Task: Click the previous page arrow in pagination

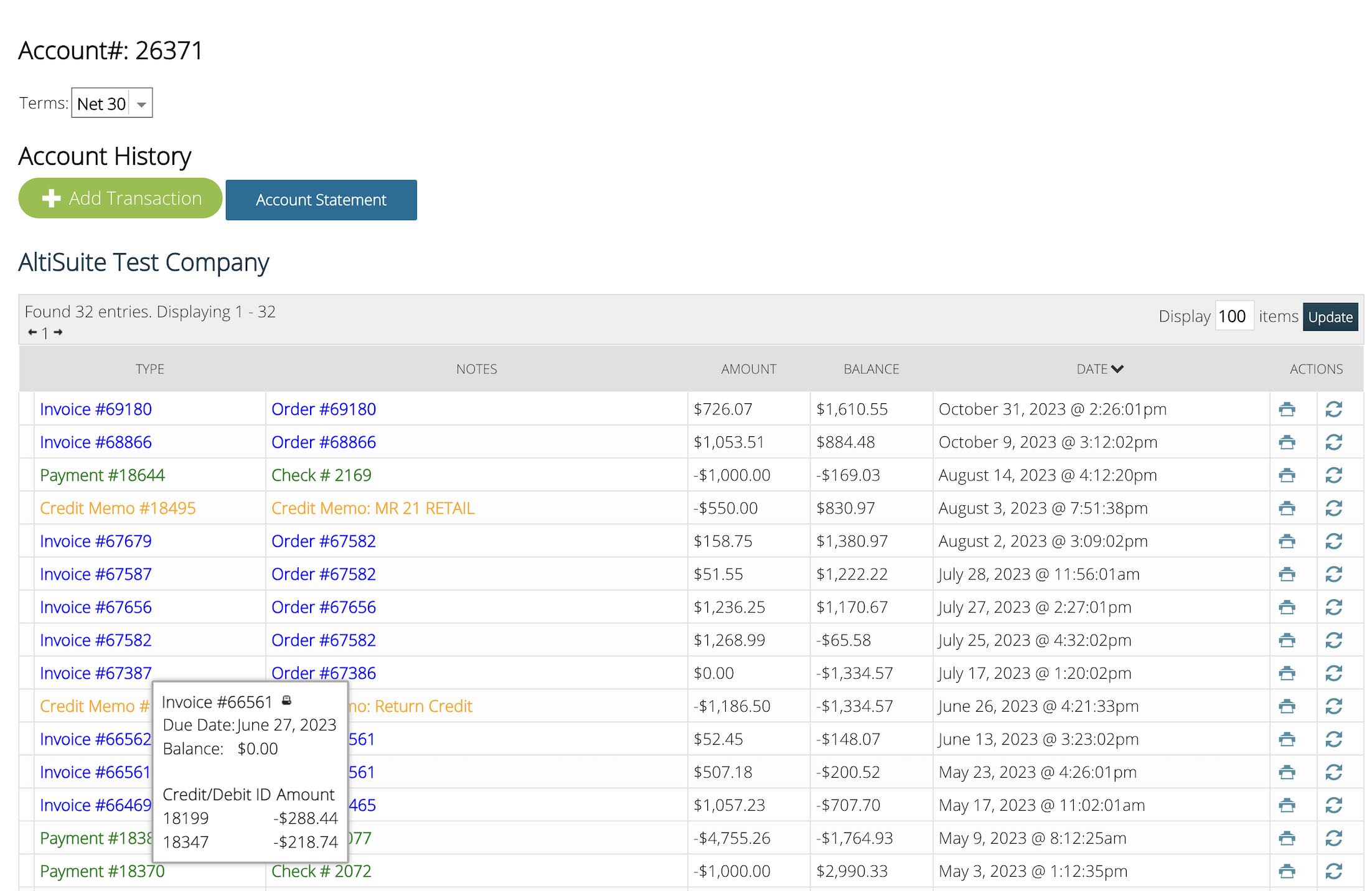Action: click(x=32, y=332)
